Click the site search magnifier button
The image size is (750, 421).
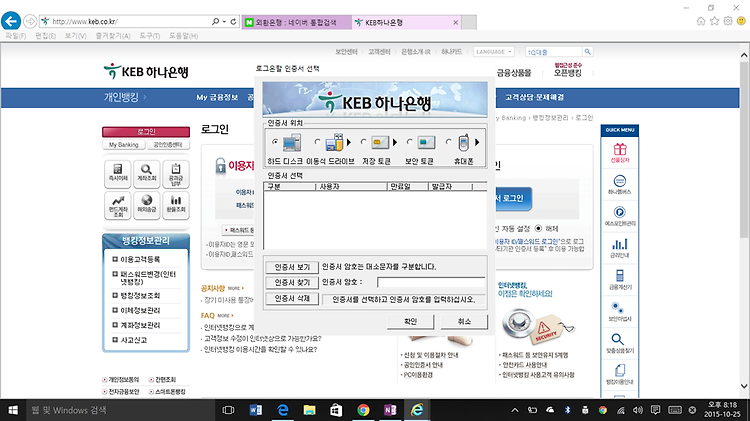587,52
